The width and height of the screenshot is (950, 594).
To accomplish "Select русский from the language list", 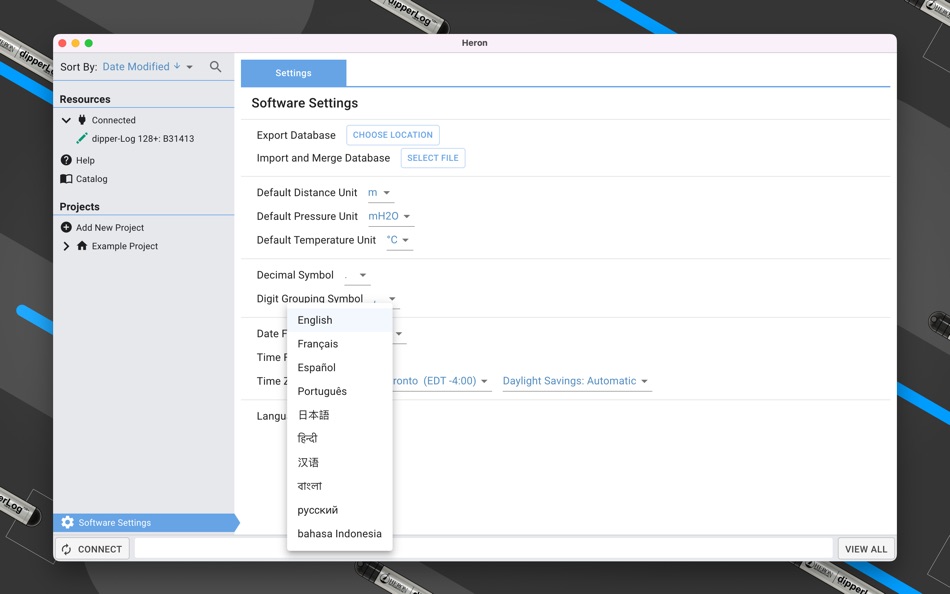I will pos(339,510).
